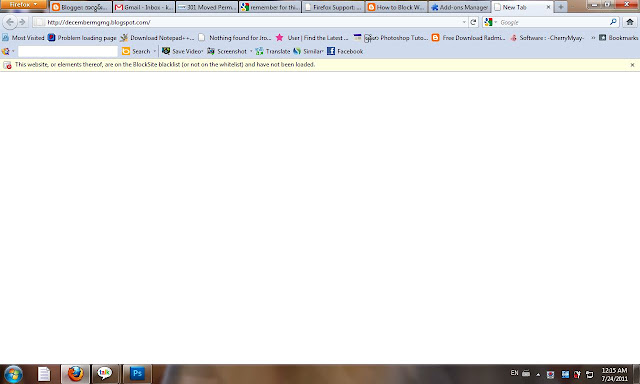
Task: Switch to the Firefox Support tab
Action: point(333,7)
